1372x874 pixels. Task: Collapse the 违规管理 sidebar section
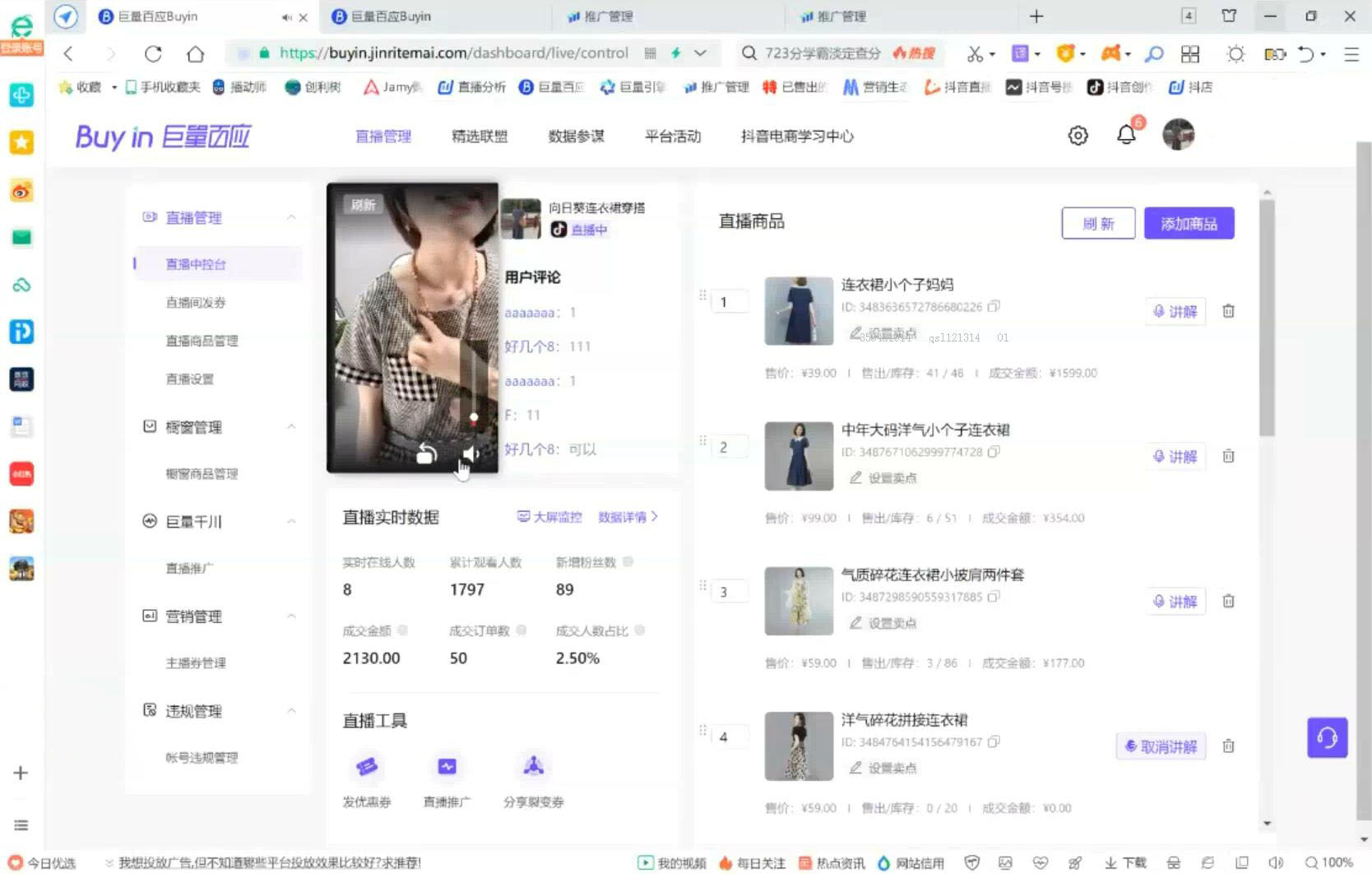(x=291, y=710)
